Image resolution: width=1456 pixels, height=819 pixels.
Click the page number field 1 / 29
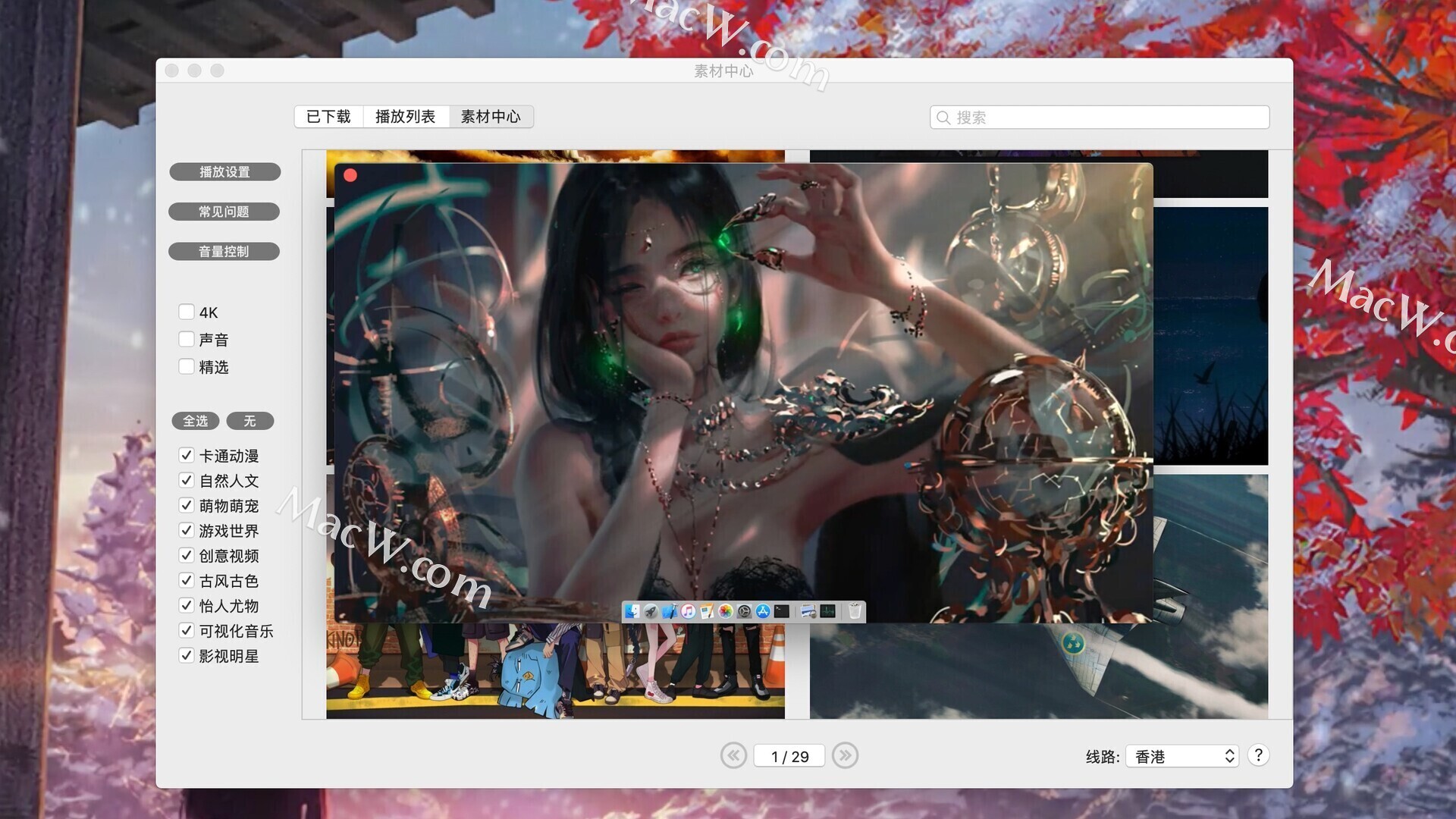coord(789,756)
